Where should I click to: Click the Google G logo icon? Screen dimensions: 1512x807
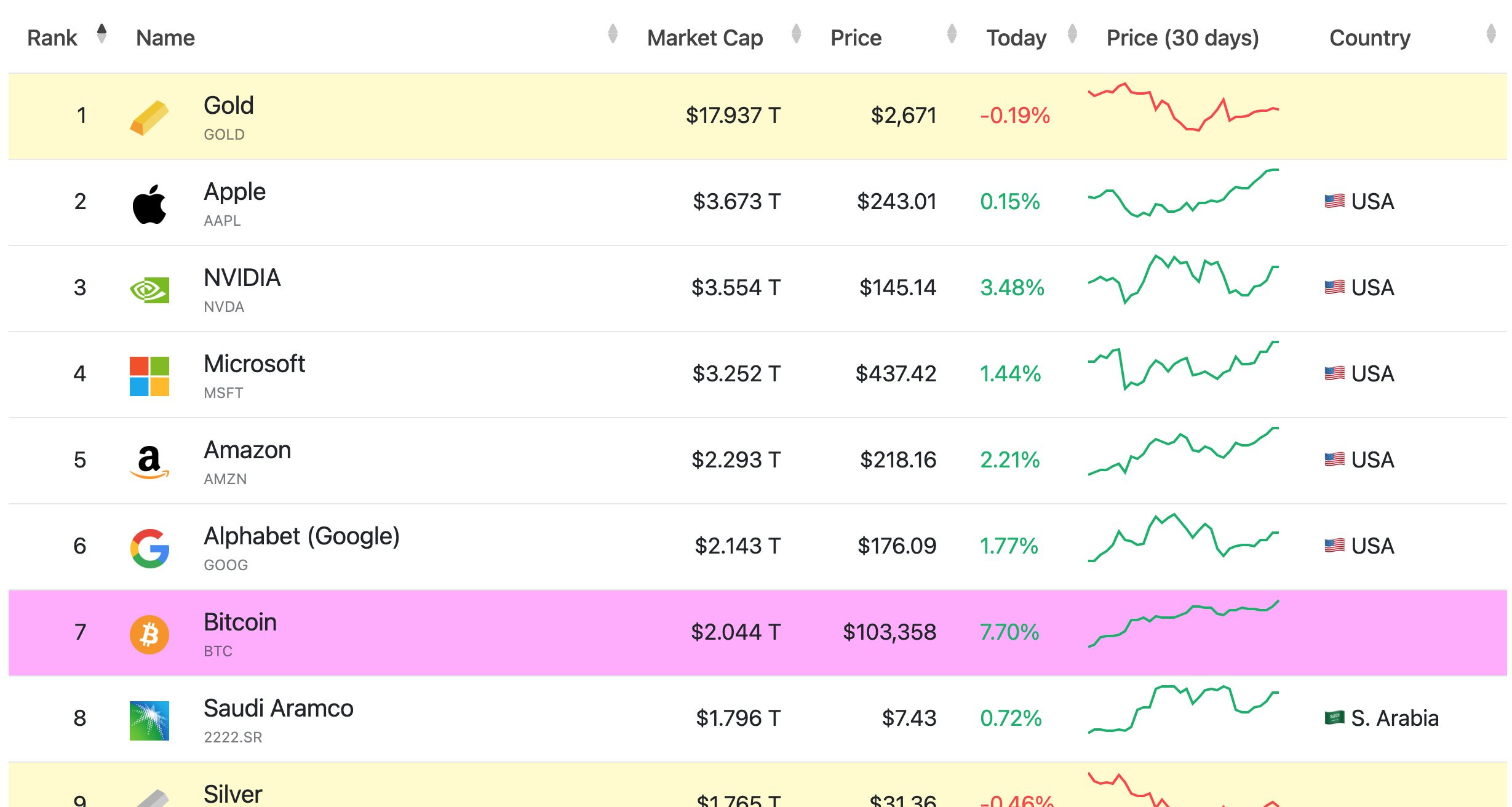[149, 549]
